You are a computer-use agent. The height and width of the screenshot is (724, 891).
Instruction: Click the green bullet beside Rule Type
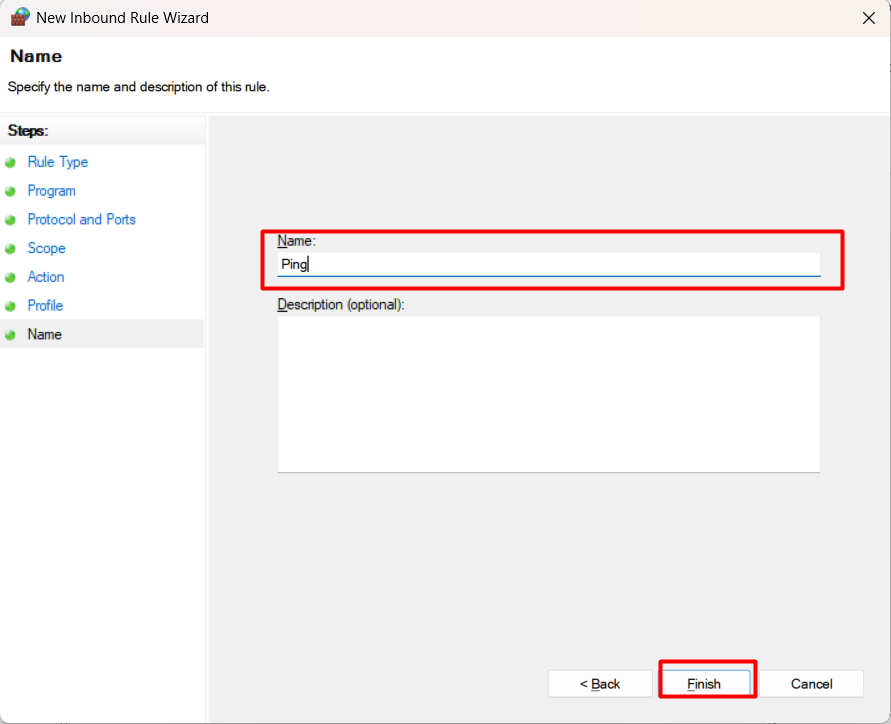coord(10,163)
